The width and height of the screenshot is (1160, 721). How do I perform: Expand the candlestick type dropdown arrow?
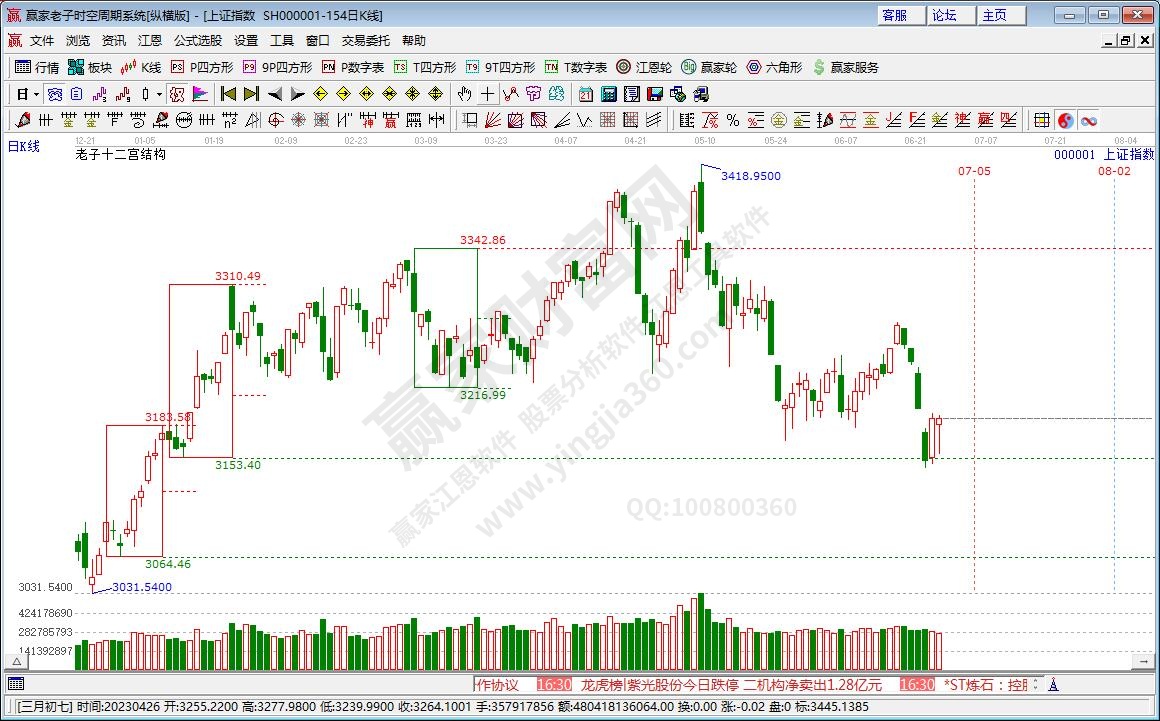160,94
